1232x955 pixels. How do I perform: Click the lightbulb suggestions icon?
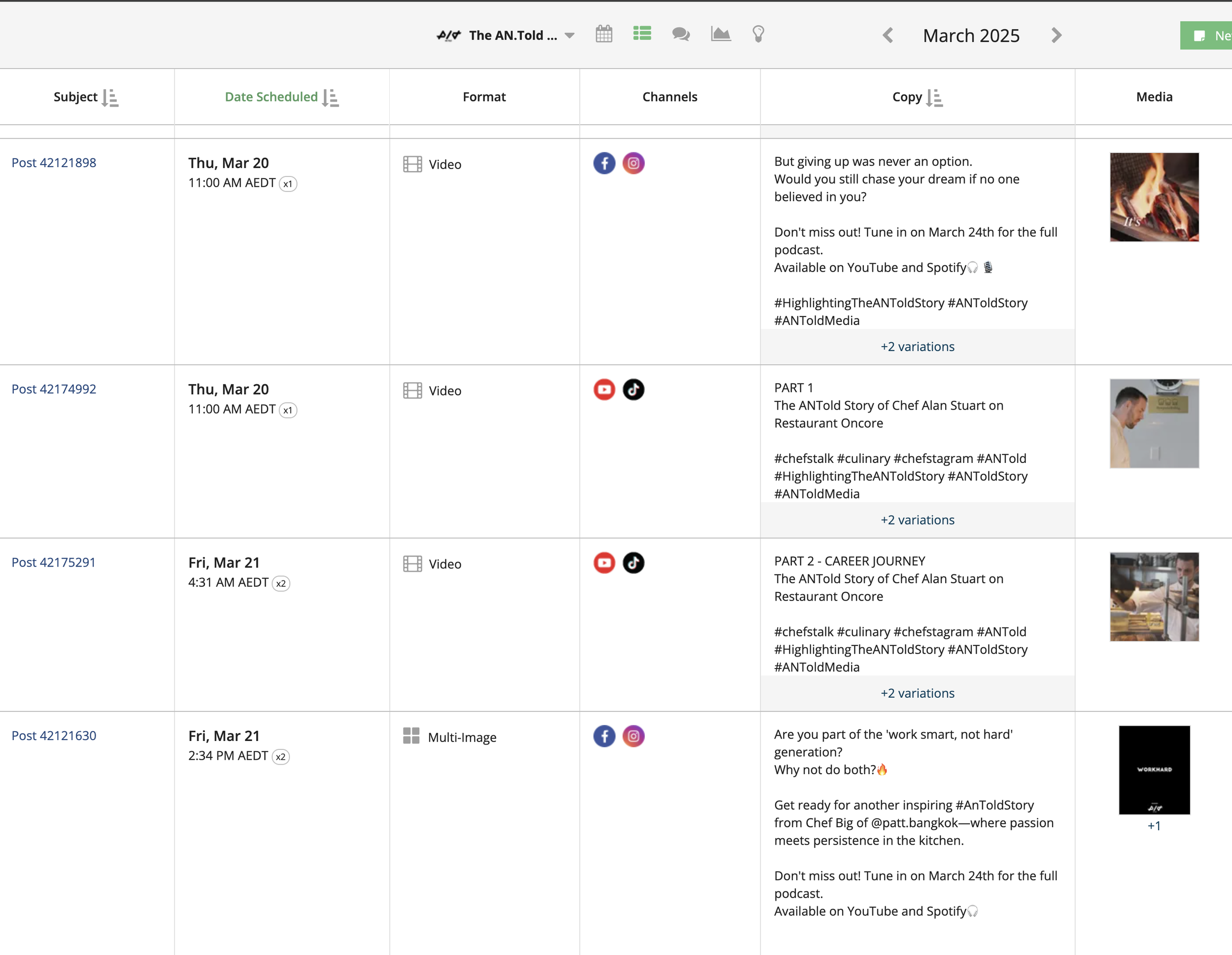click(758, 35)
